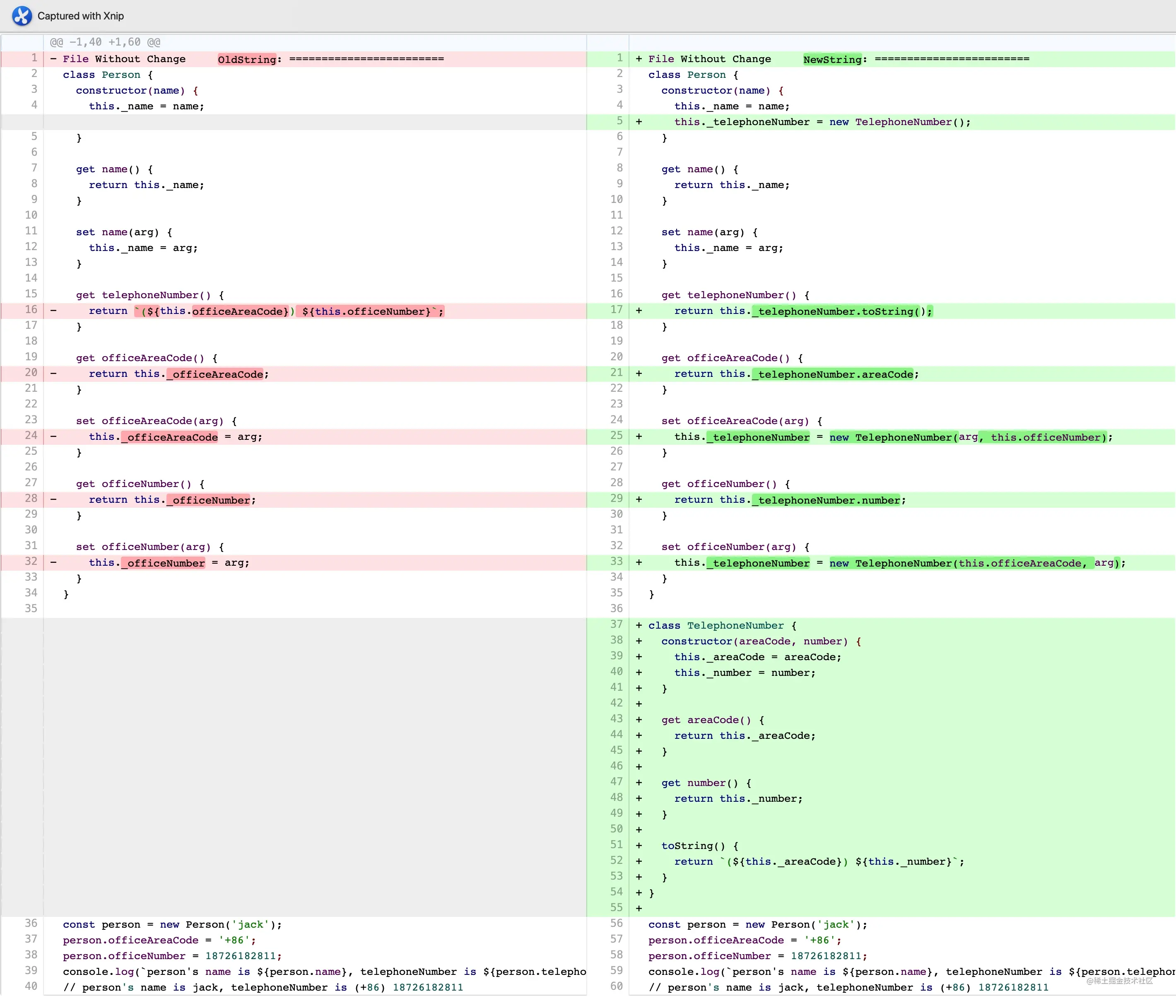1176x1008 pixels.
Task: Click the plus marker on added line 33
Action: [639, 562]
